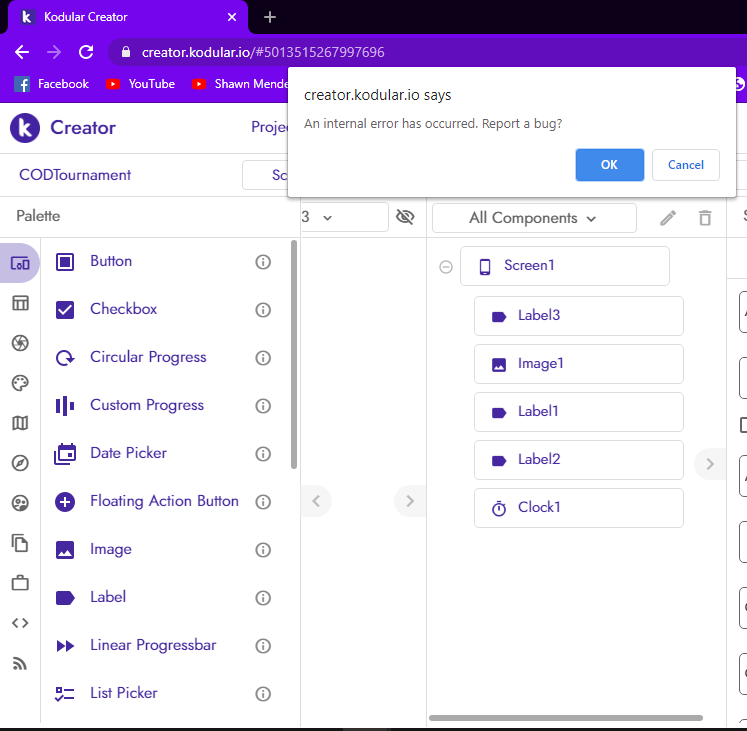
Task: Expand properties panel with right chevron
Action: point(709,464)
